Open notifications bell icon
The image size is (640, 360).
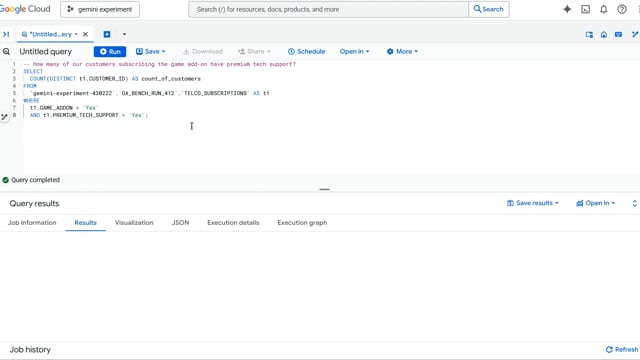click(x=603, y=9)
